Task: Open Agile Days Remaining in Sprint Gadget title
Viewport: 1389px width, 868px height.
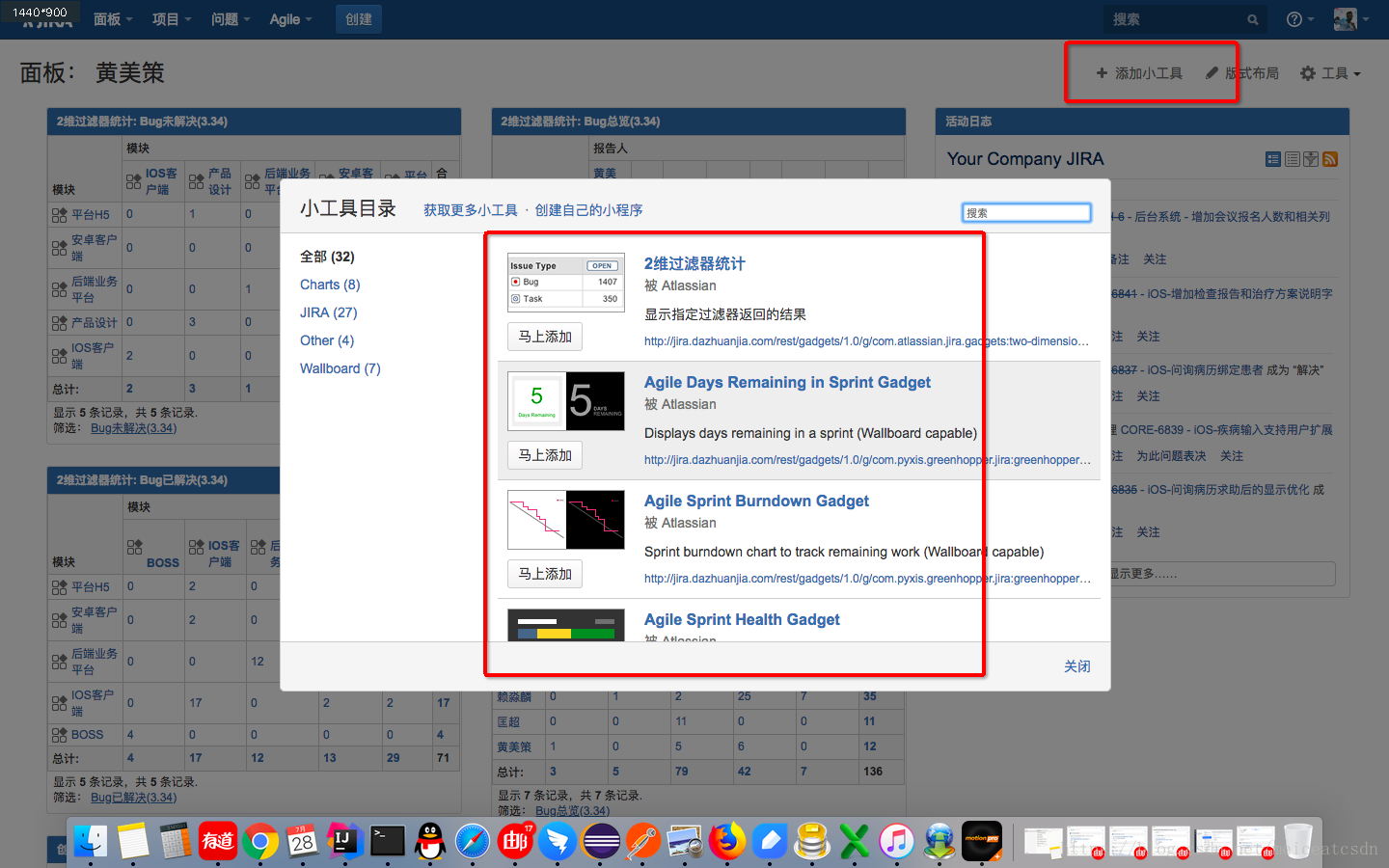Action: click(x=787, y=382)
